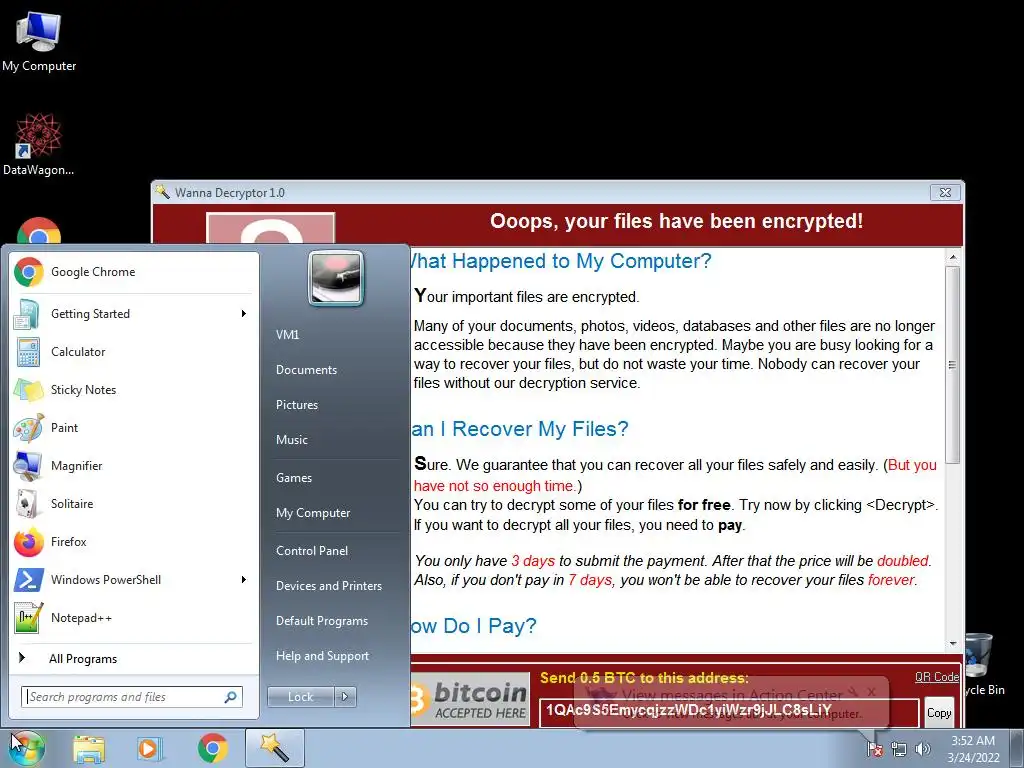Open Pictures from Start menu
1024x768 pixels.
click(297, 405)
